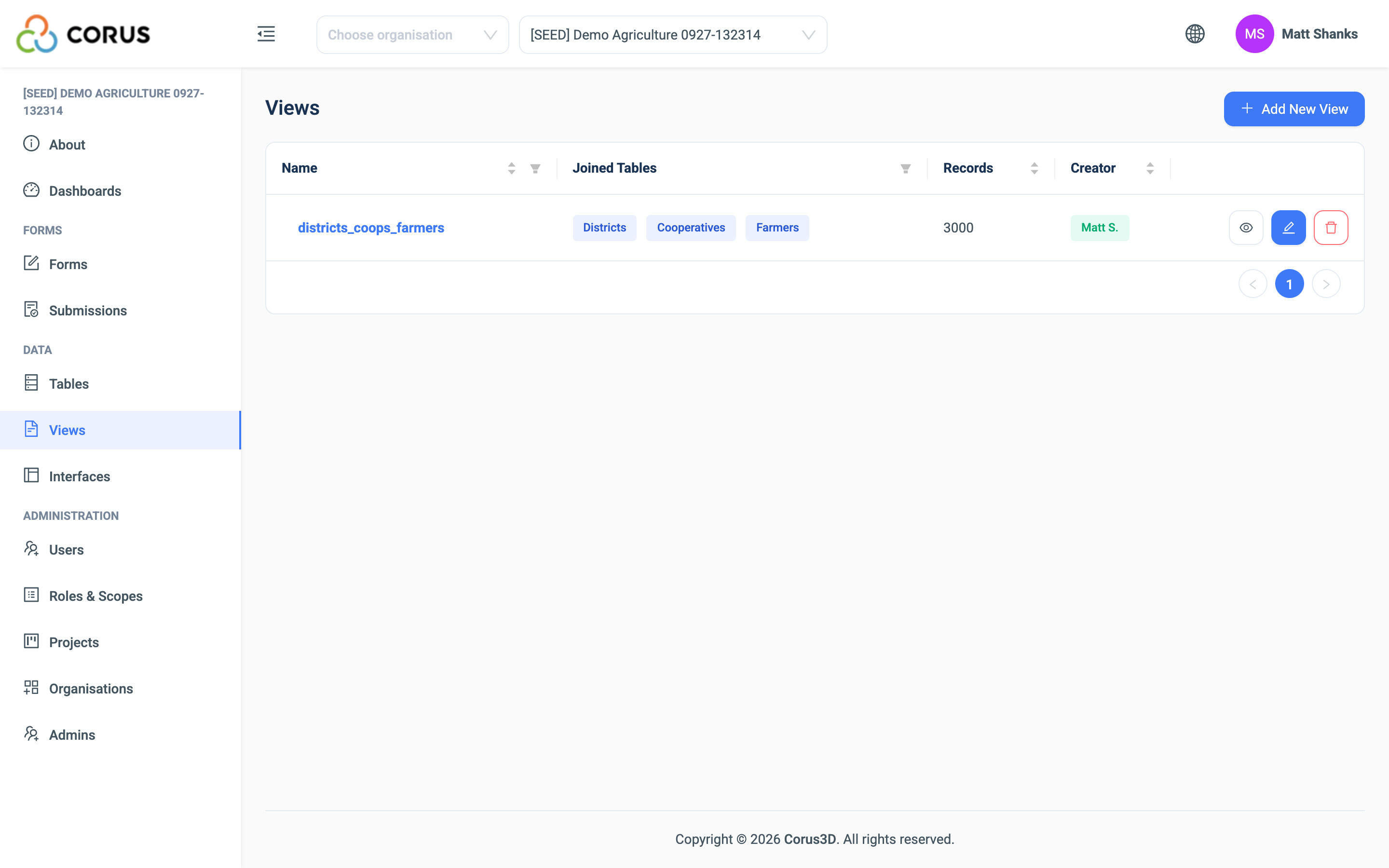The width and height of the screenshot is (1389, 868).
Task: Click the 3000 records value
Action: tap(958, 228)
